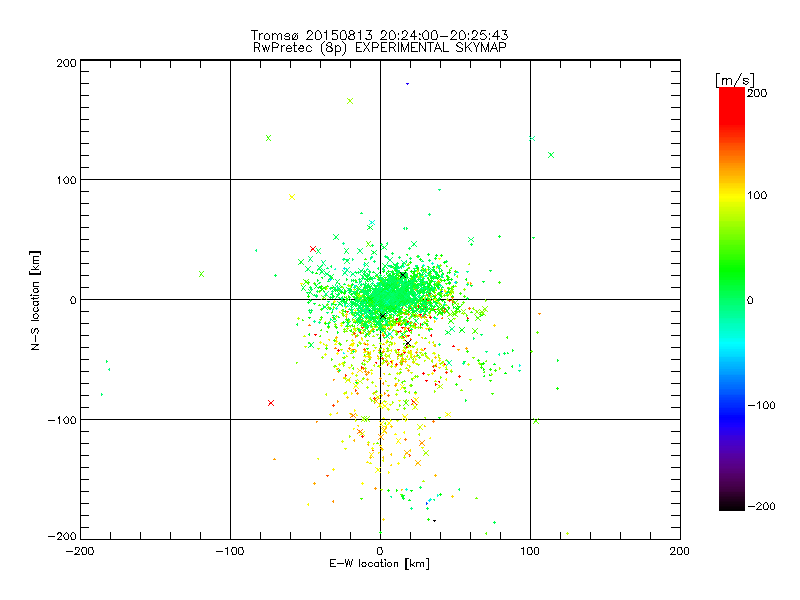Click the y-axis tick label '100'

(x=66, y=180)
